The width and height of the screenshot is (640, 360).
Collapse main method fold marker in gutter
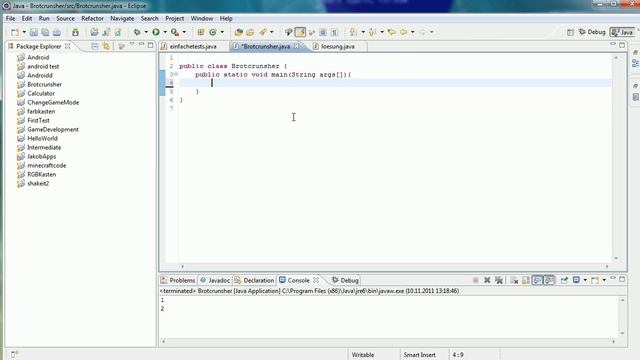click(x=176, y=74)
